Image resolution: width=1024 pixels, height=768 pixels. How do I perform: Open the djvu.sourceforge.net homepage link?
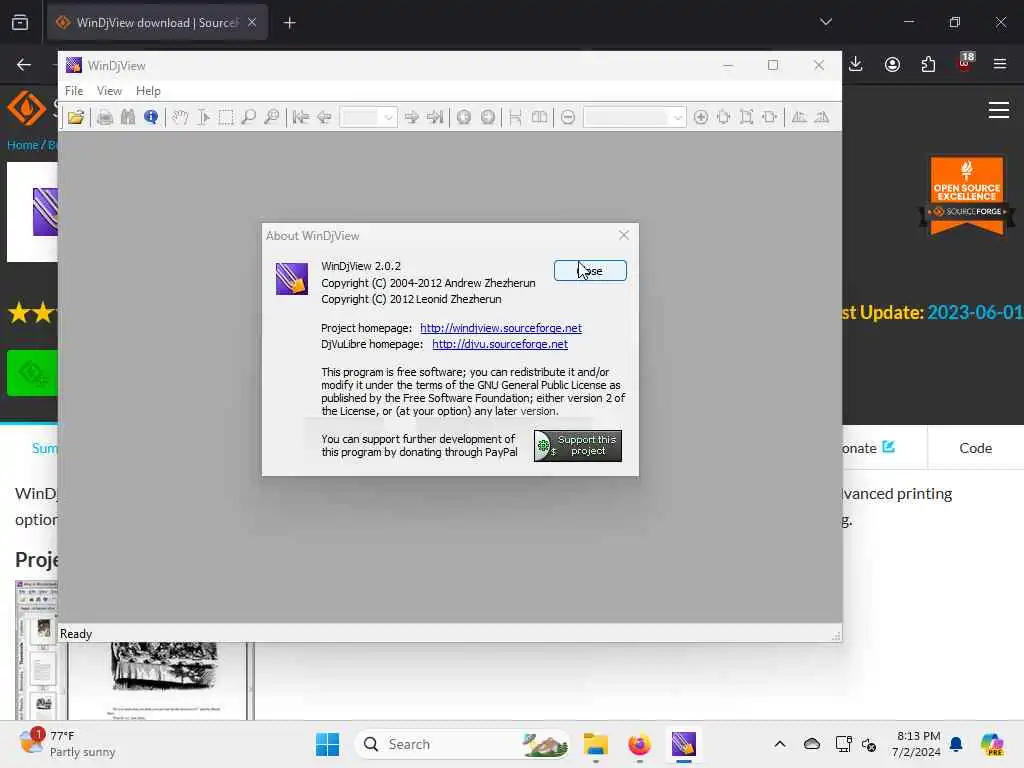coord(500,344)
